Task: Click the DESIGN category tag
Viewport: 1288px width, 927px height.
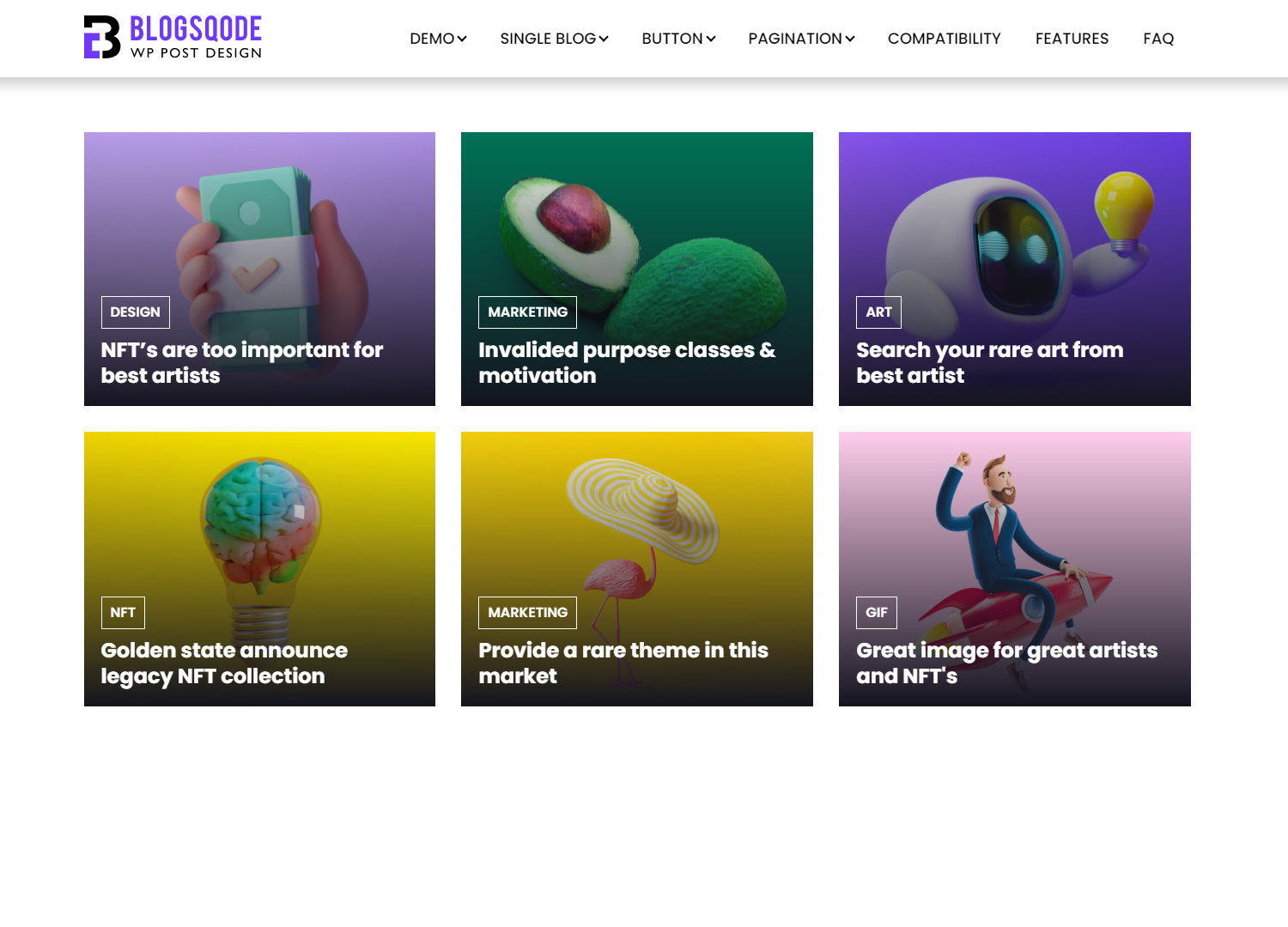Action: coord(136,312)
